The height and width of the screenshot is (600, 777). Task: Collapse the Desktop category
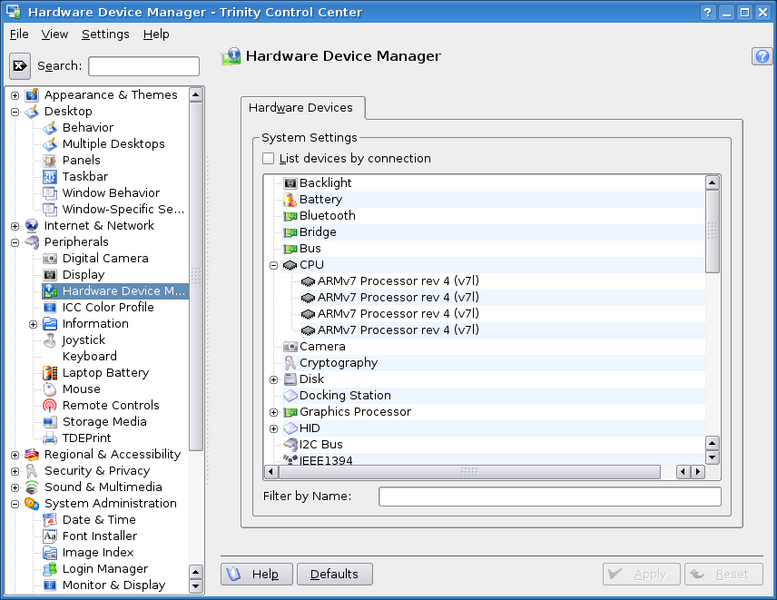point(15,111)
